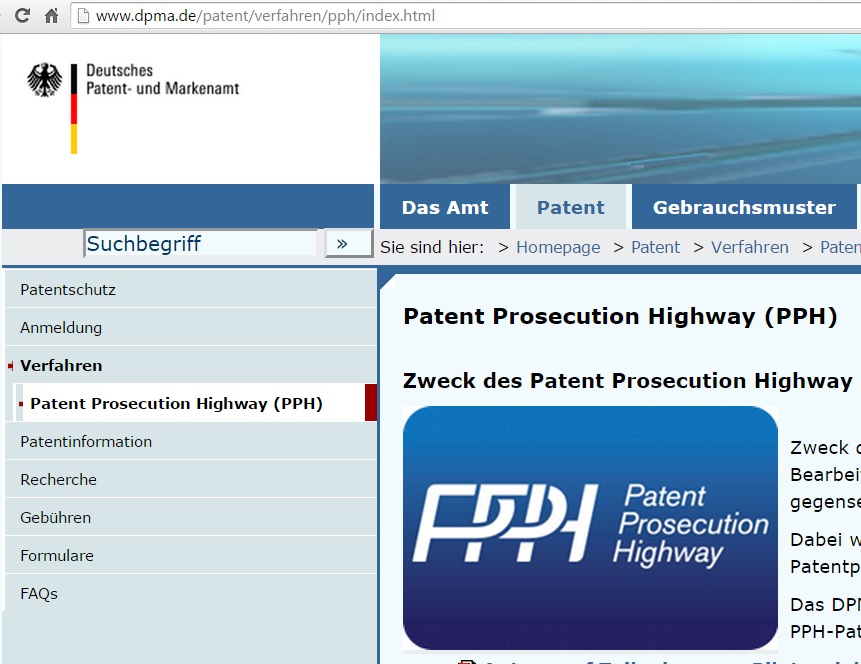Submit search with the » button
This screenshot has height=664, width=861.
point(349,243)
